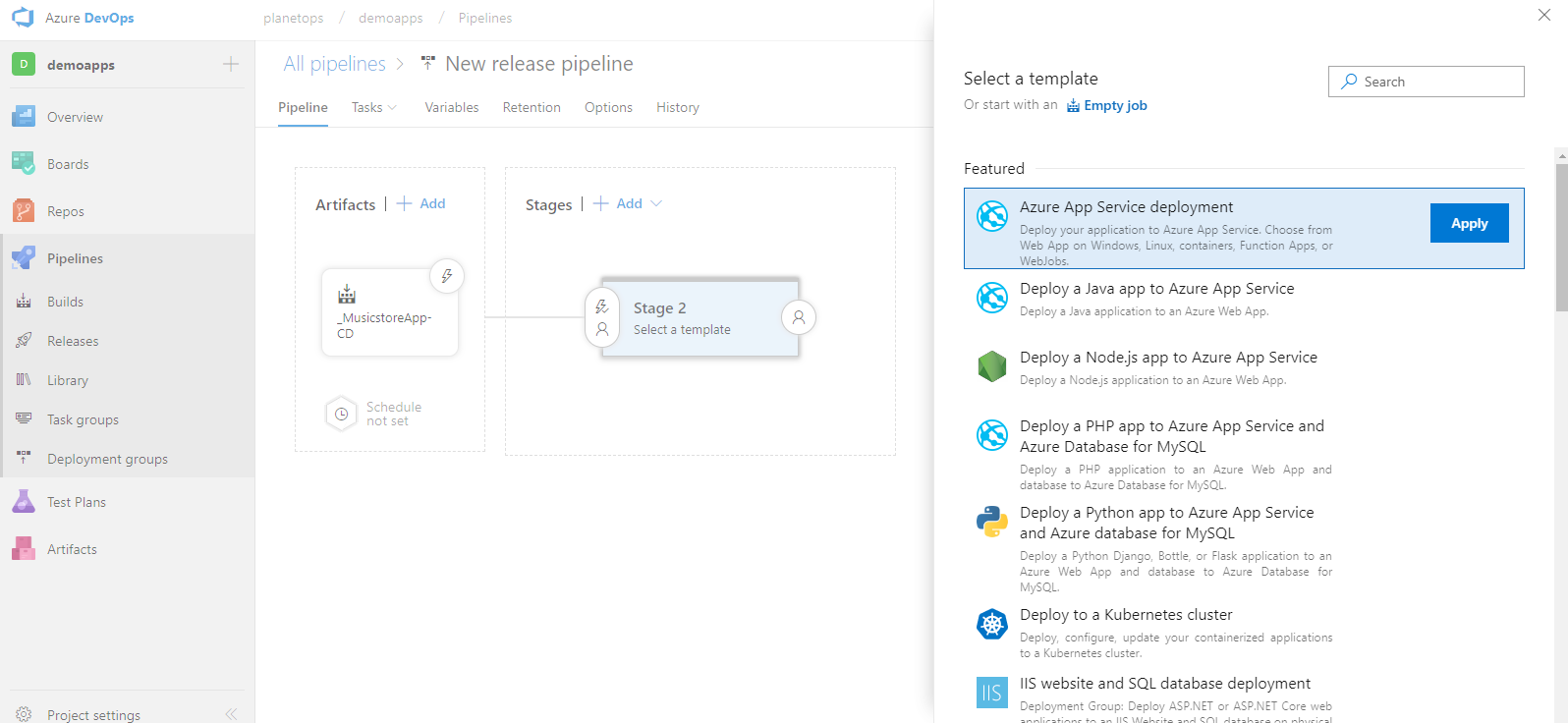This screenshot has width=1568, height=723.
Task: Switch to the Retention tab
Action: tap(532, 108)
